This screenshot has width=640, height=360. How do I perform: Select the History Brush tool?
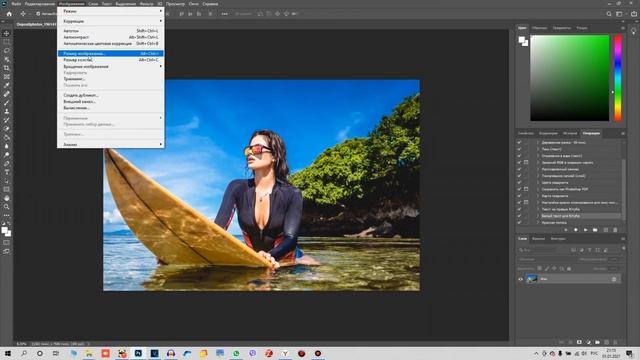(x=7, y=120)
